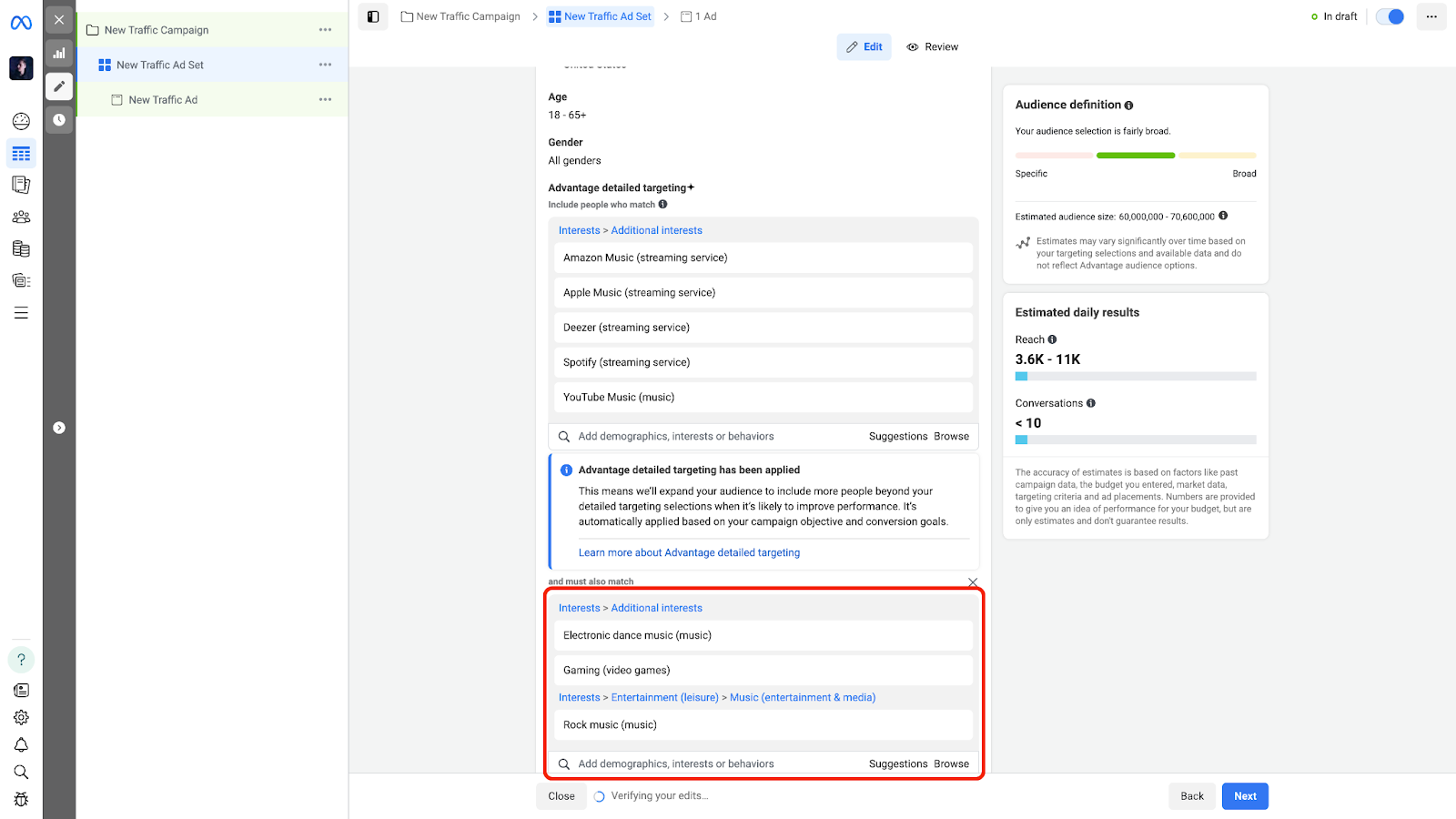The image size is (1456, 819).
Task: Open the Help question mark icon
Action: coord(21,660)
